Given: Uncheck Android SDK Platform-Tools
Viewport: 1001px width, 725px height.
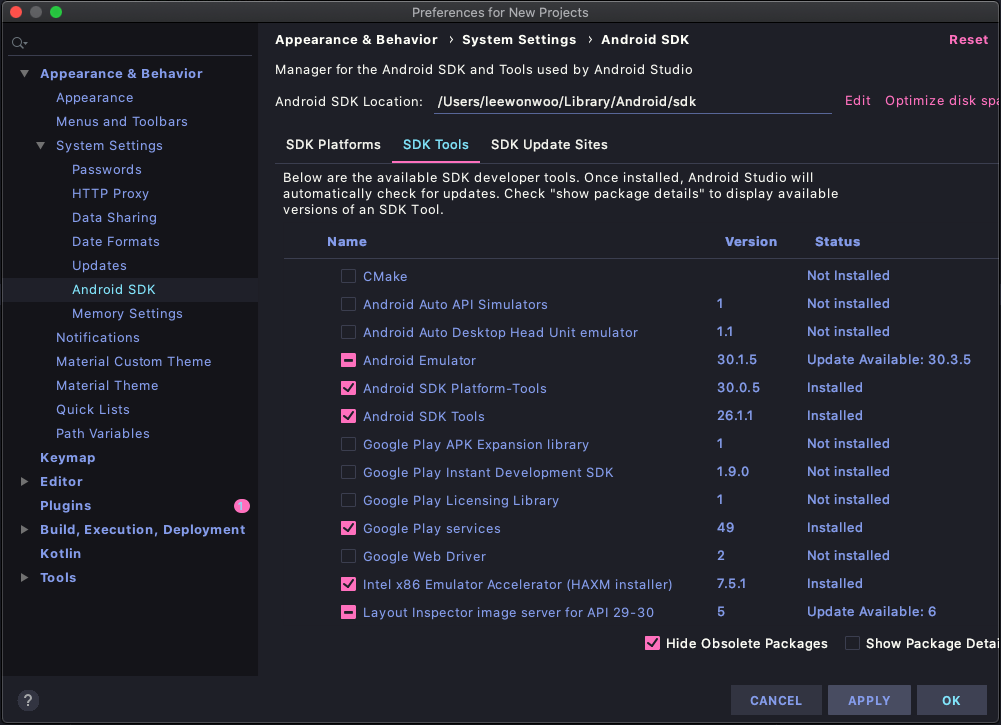Looking at the screenshot, I should [348, 388].
